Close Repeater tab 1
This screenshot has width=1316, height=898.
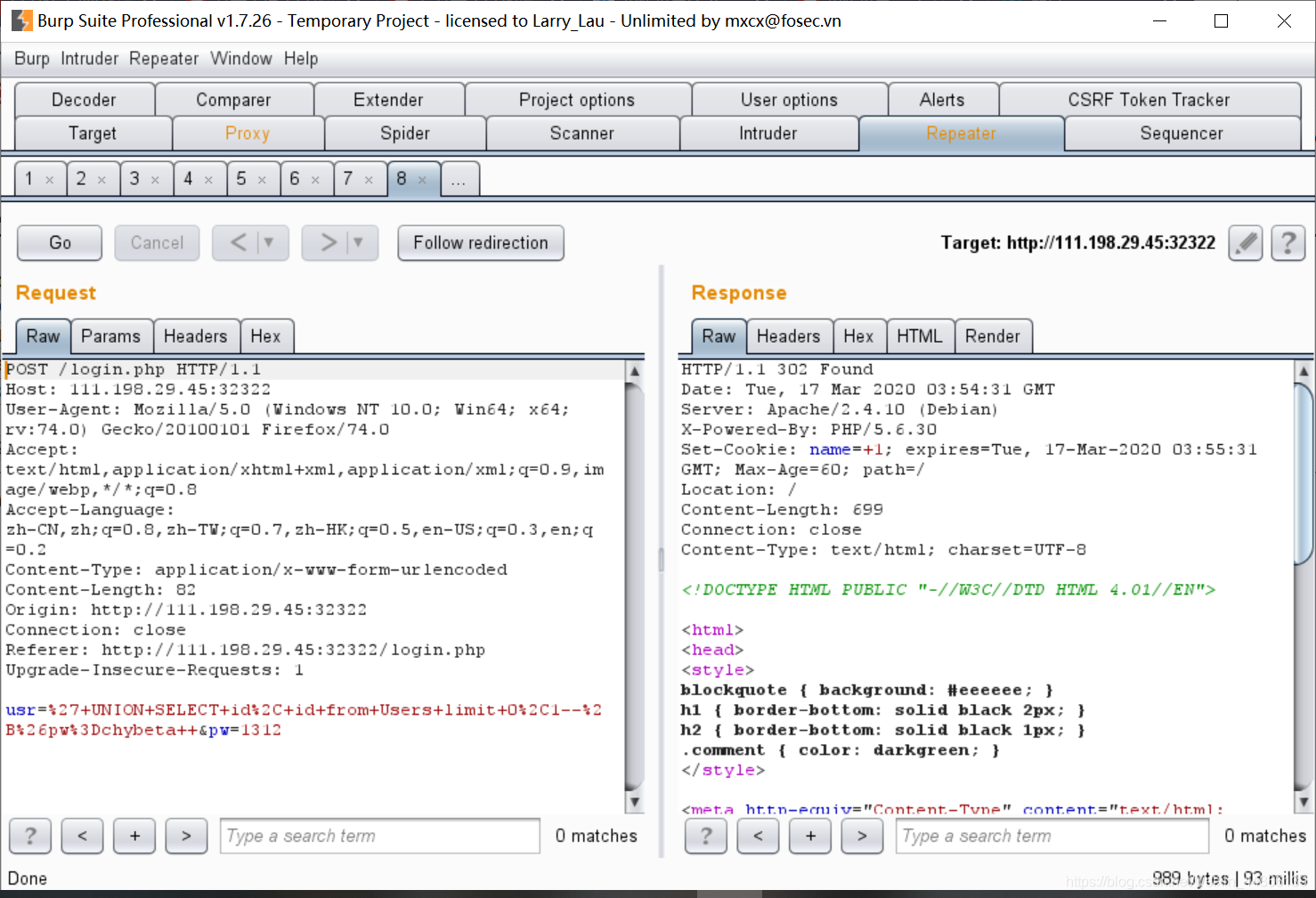50,180
